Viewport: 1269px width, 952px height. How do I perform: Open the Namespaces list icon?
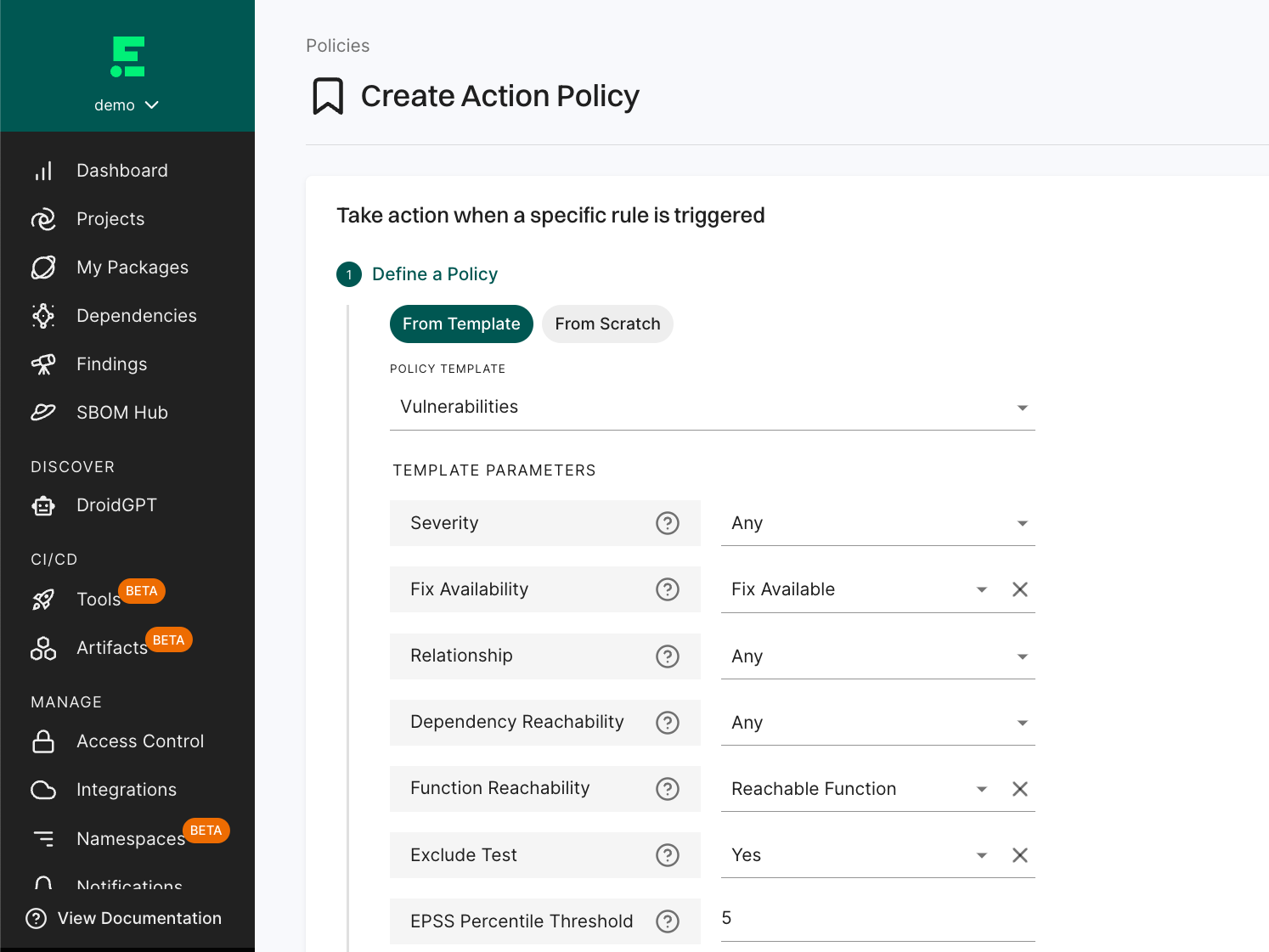[x=43, y=839]
